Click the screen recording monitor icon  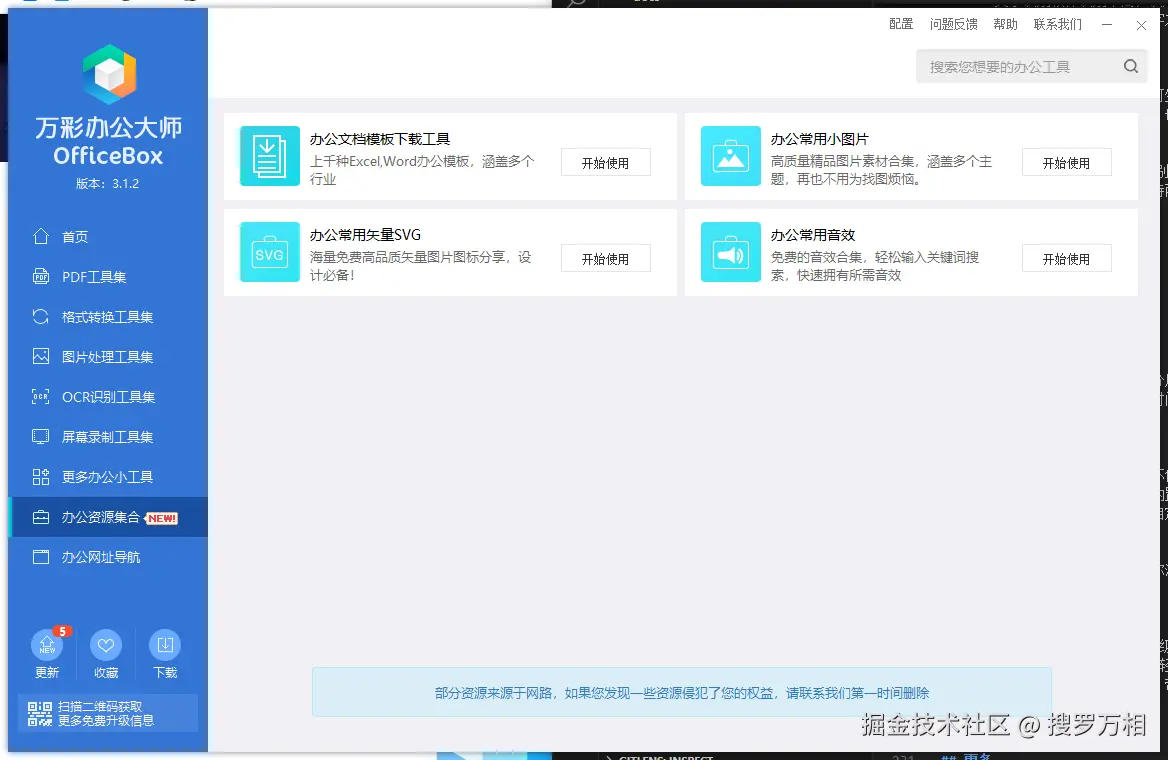tap(41, 437)
